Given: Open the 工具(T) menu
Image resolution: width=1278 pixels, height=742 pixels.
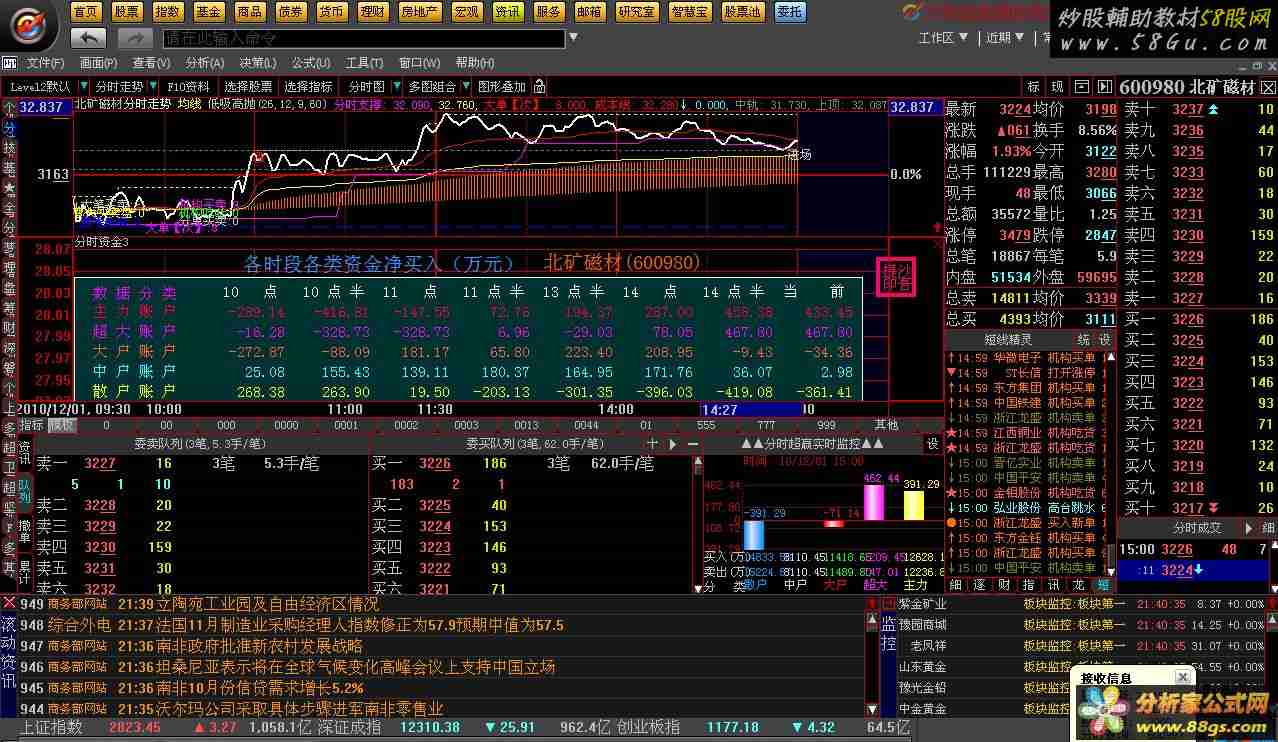Looking at the screenshot, I should (x=364, y=63).
